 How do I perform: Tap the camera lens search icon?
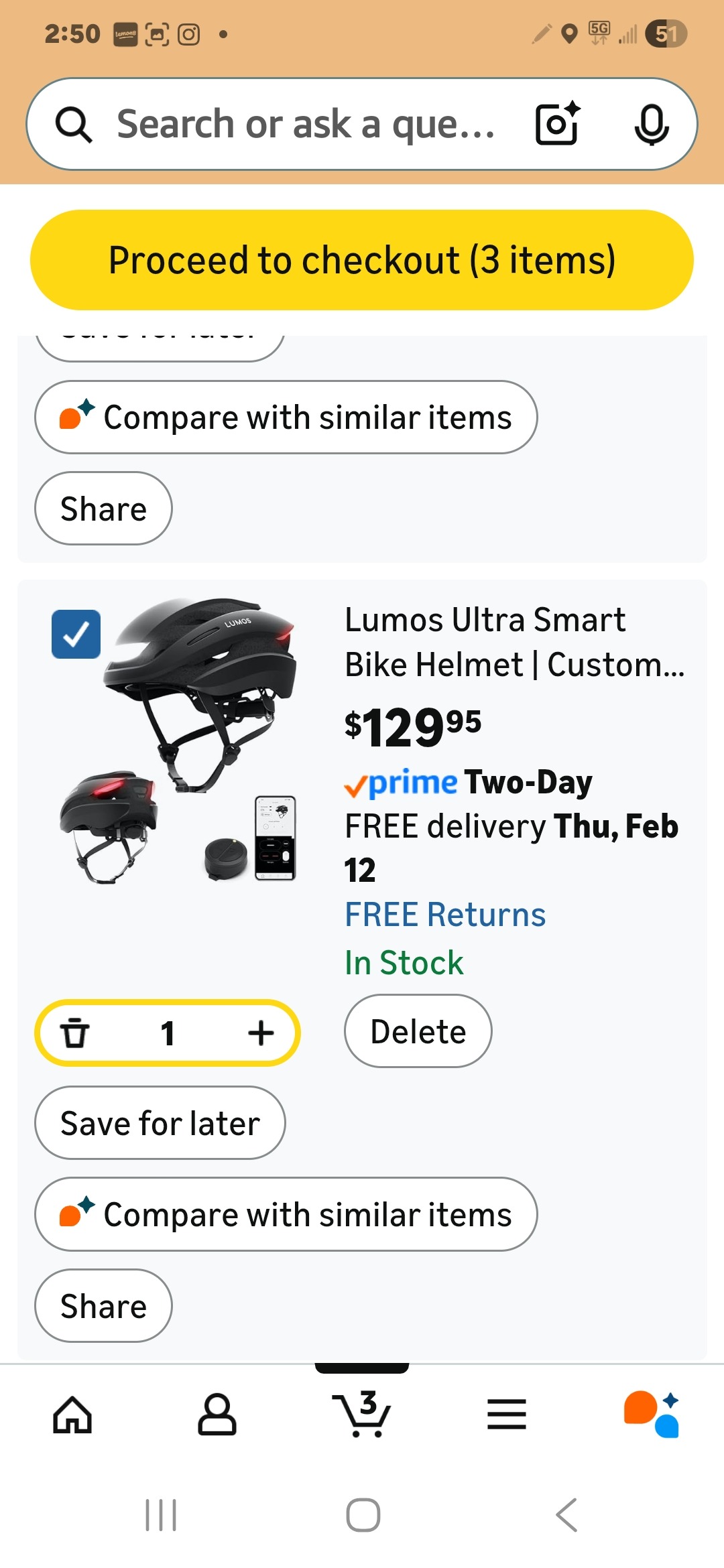click(557, 124)
